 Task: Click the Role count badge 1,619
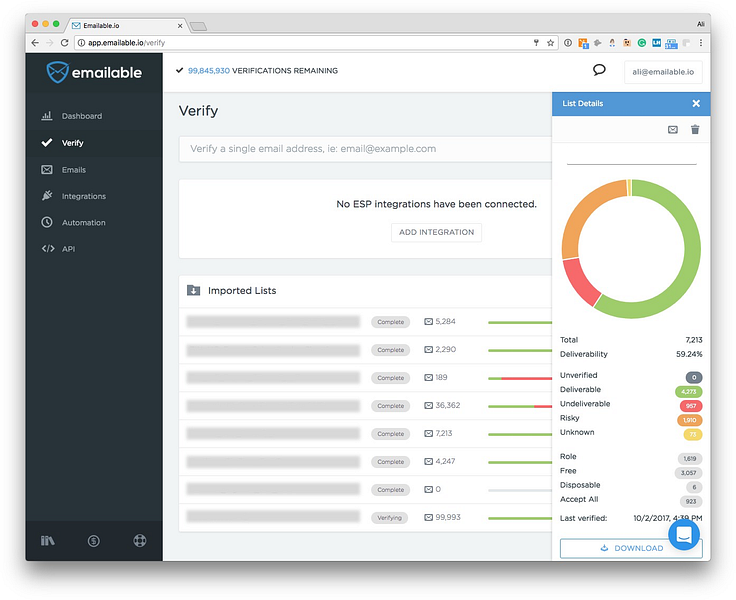tap(690, 459)
